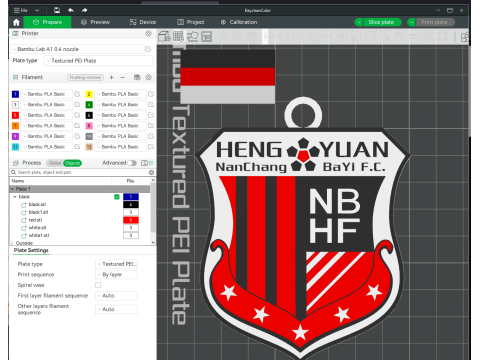Open the Calibration tab
Screen dimensions: 480x360
(239, 22)
